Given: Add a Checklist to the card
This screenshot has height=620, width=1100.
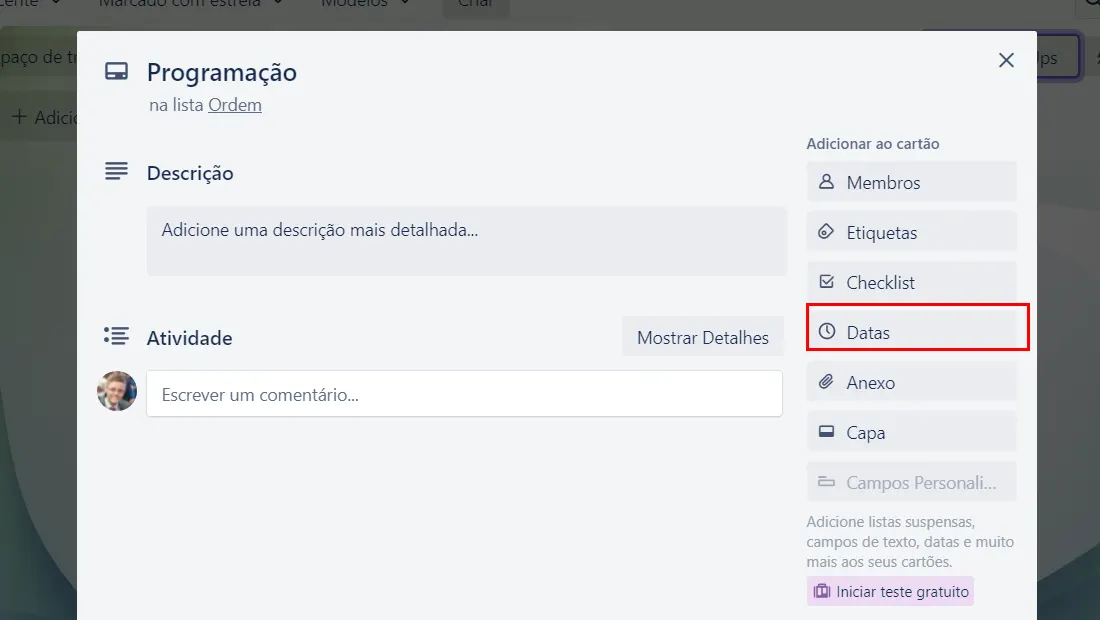Looking at the screenshot, I should coord(911,282).
